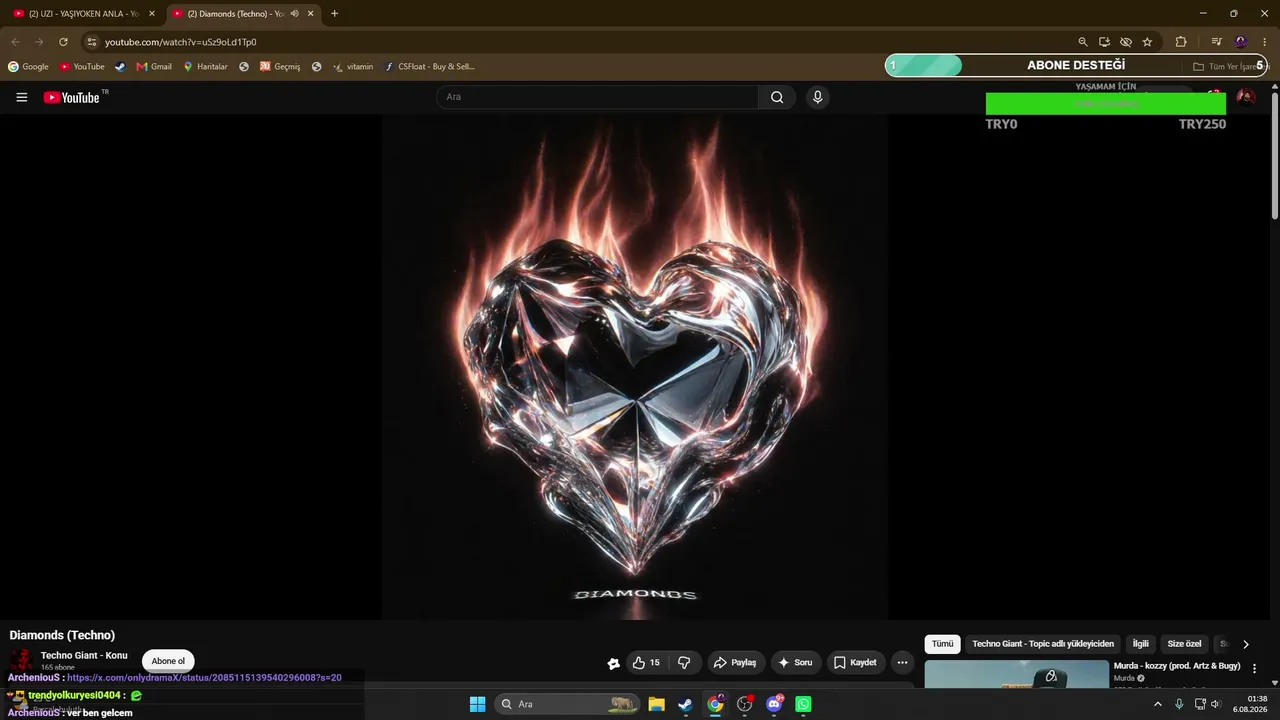1280x720 pixels.
Task: Show more filter chips with right arrow
Action: click(1245, 644)
